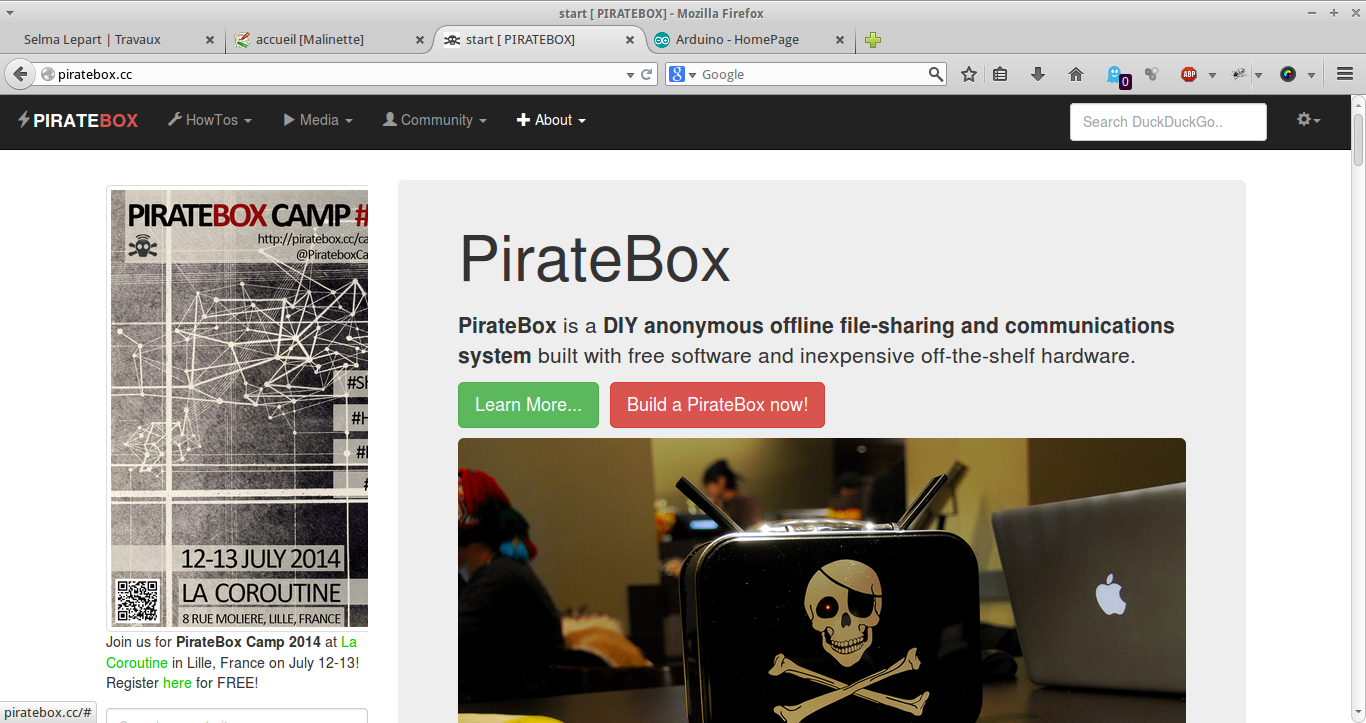
Task: Open the PirateBox Camp poster image
Action: click(239, 408)
